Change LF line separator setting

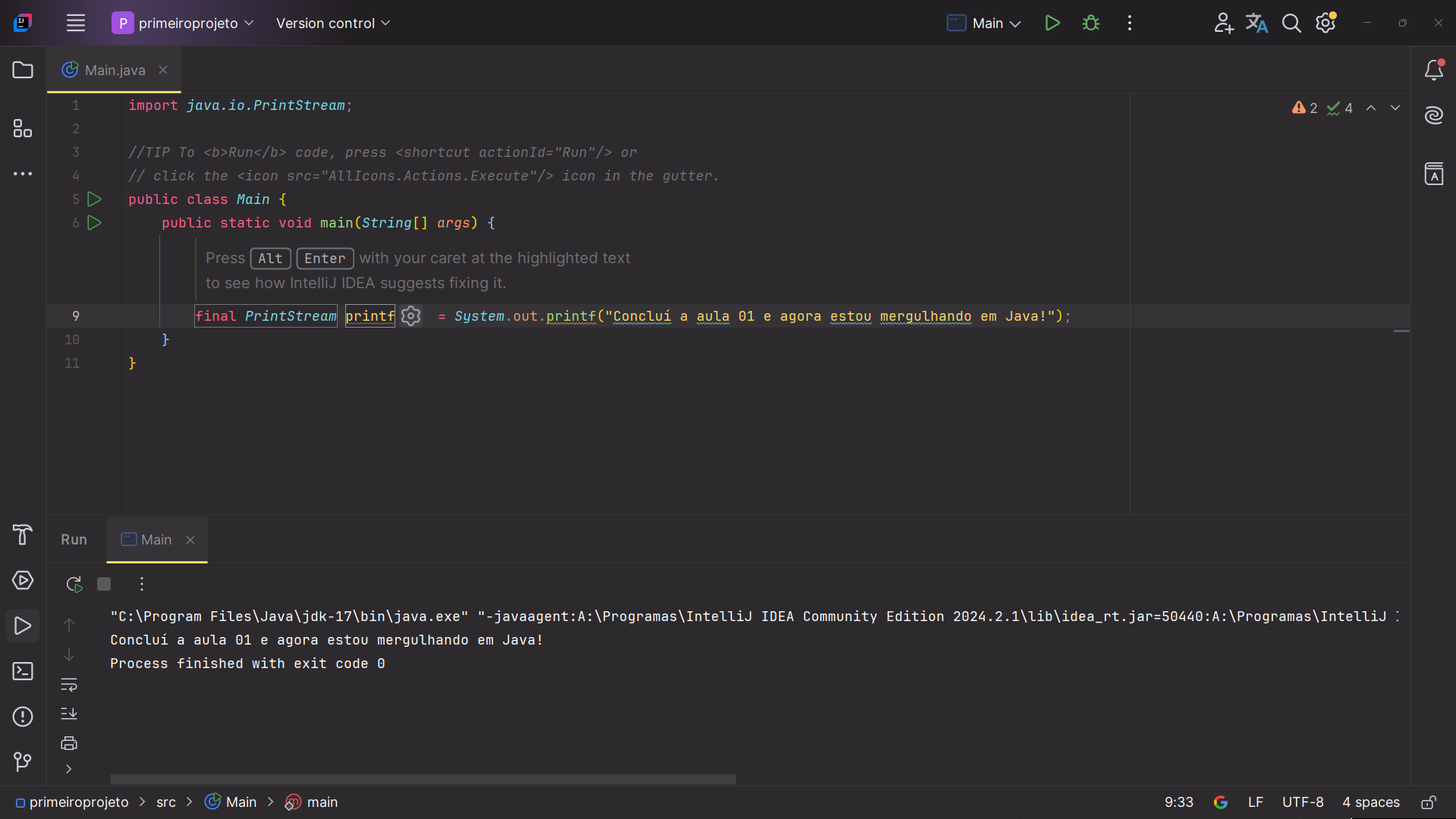1255,802
